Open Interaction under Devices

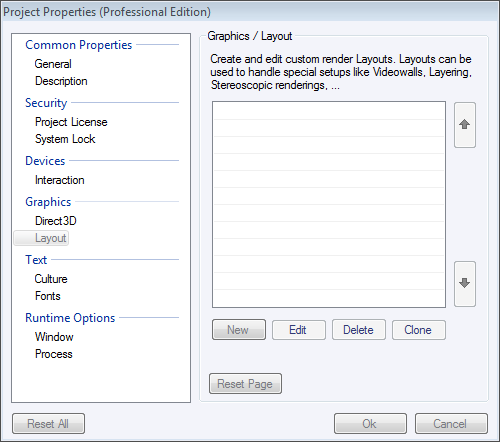[60, 180]
